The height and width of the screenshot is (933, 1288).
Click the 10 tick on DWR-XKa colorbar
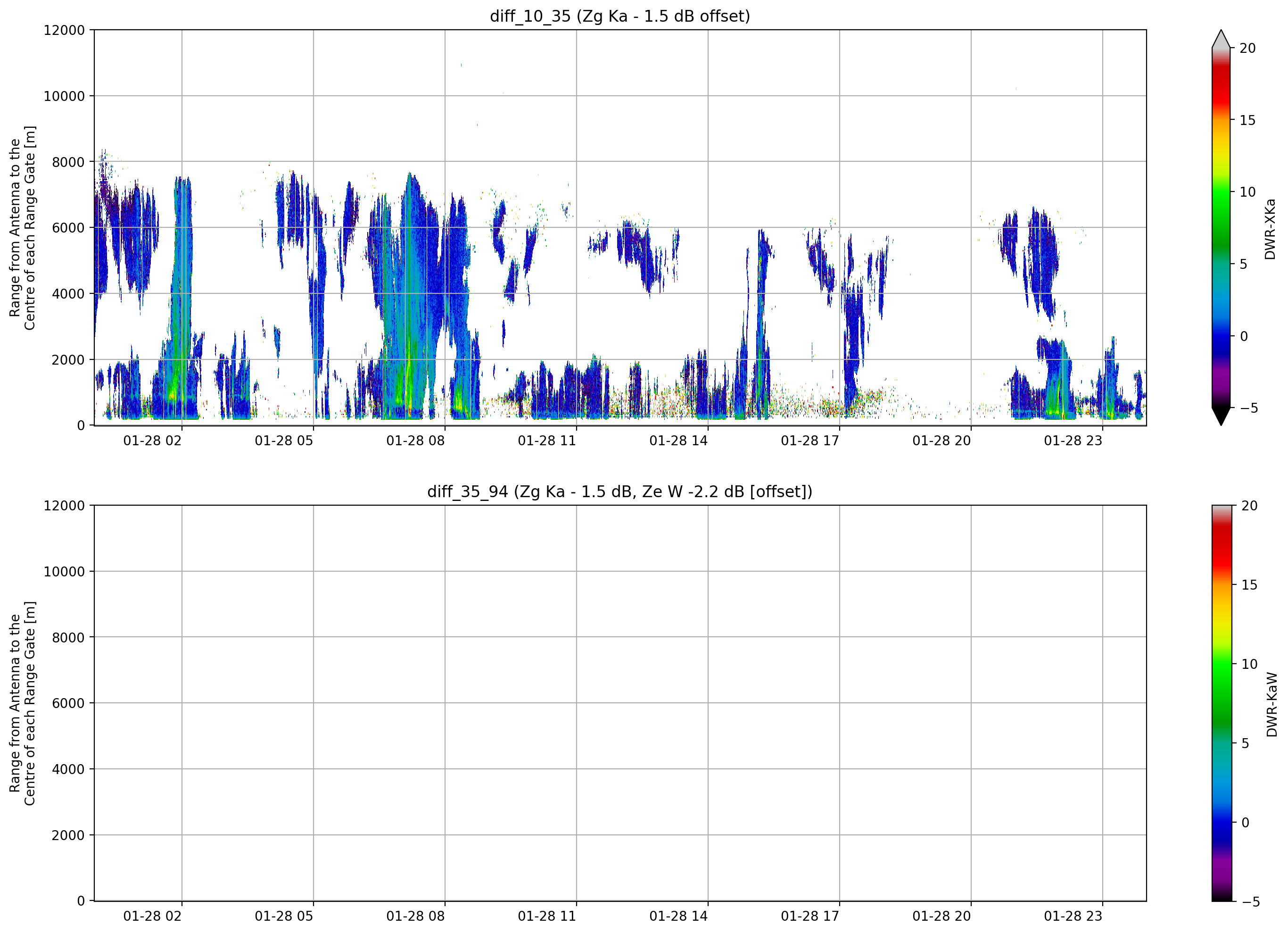pyautogui.click(x=1247, y=192)
